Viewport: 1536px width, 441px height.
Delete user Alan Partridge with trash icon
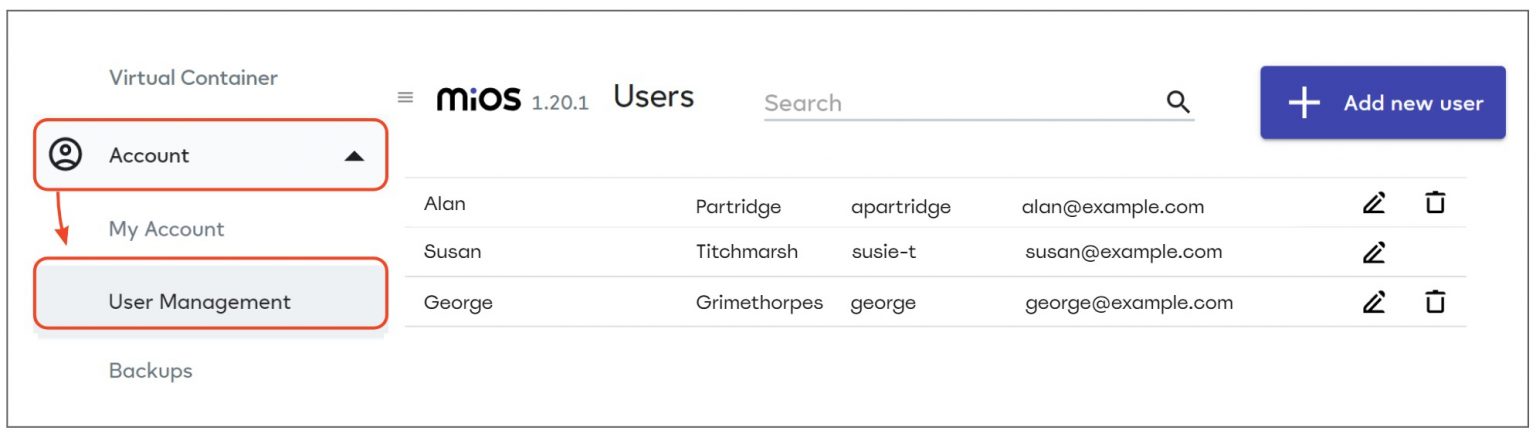pyautogui.click(x=1435, y=204)
